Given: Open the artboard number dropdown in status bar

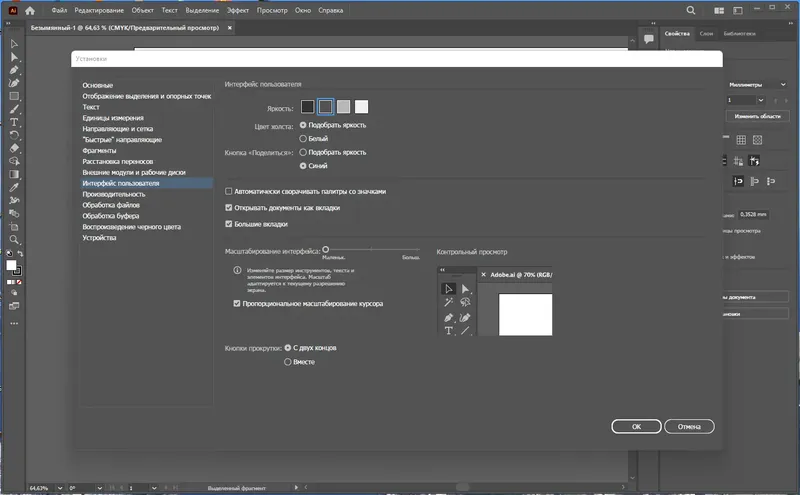Looking at the screenshot, I should (154, 488).
